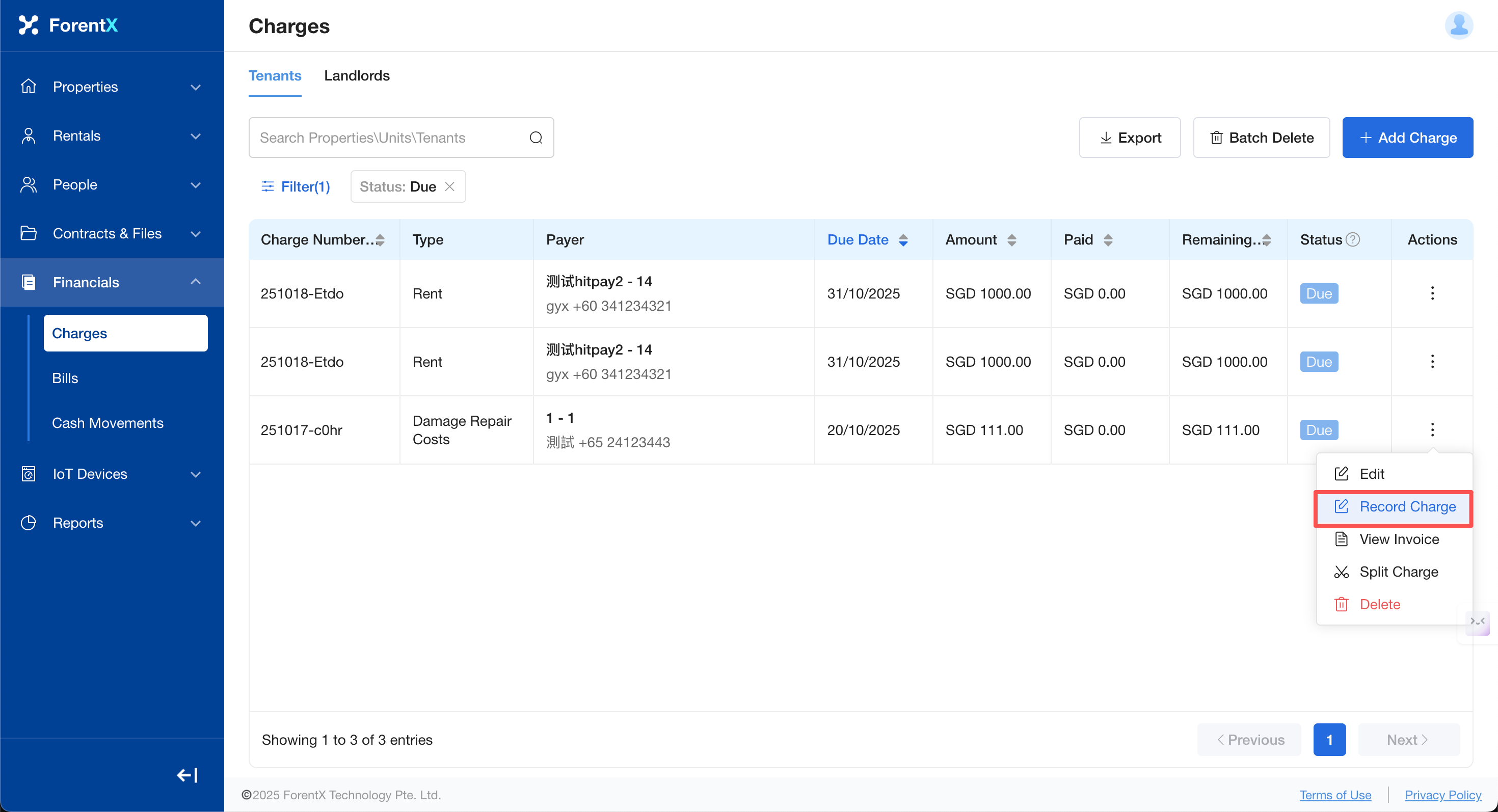Screen dimensions: 1498x812
Task: Sort by Charge Number column
Action: coord(380,240)
